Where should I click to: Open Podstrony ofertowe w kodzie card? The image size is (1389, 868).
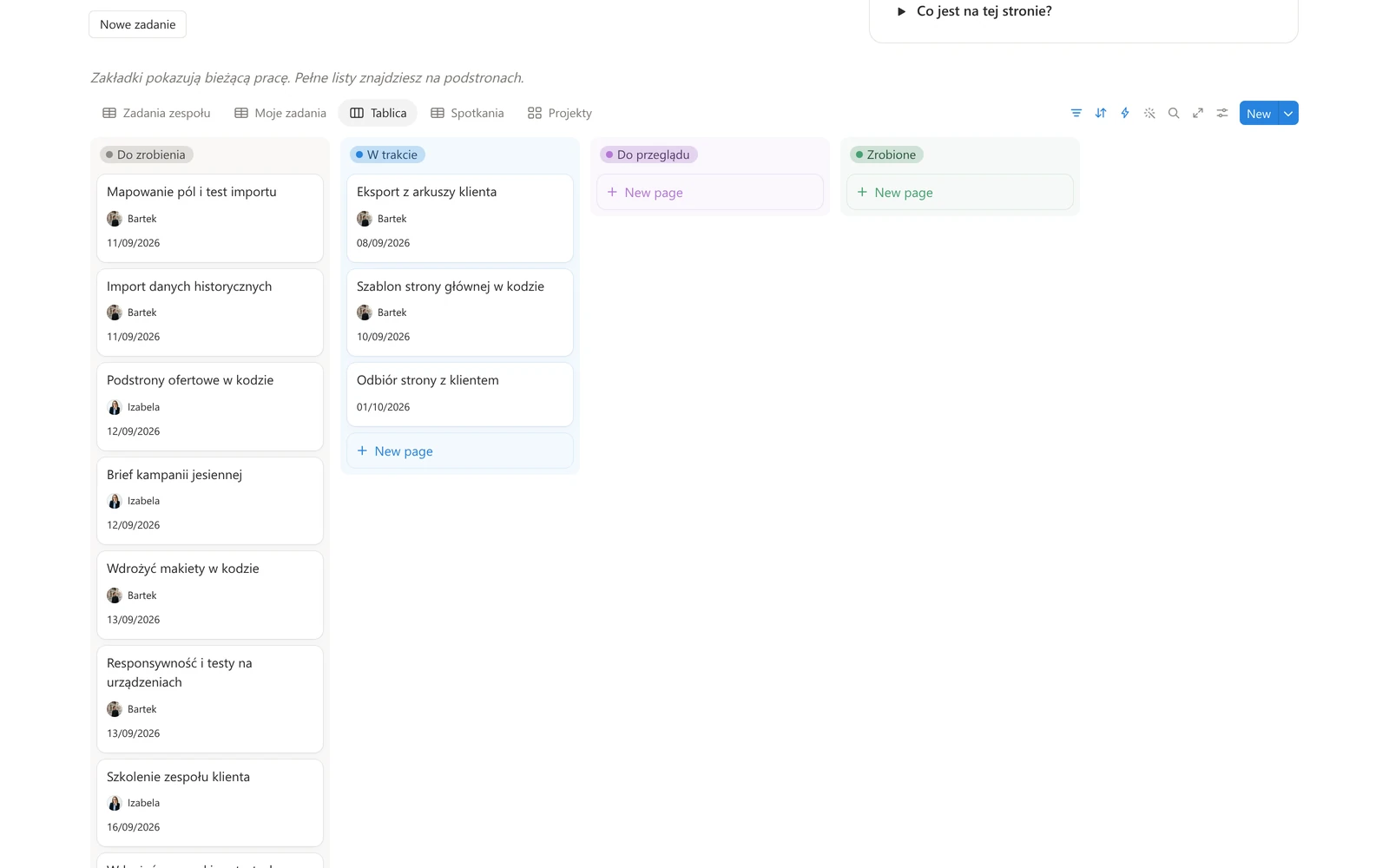pos(209,406)
